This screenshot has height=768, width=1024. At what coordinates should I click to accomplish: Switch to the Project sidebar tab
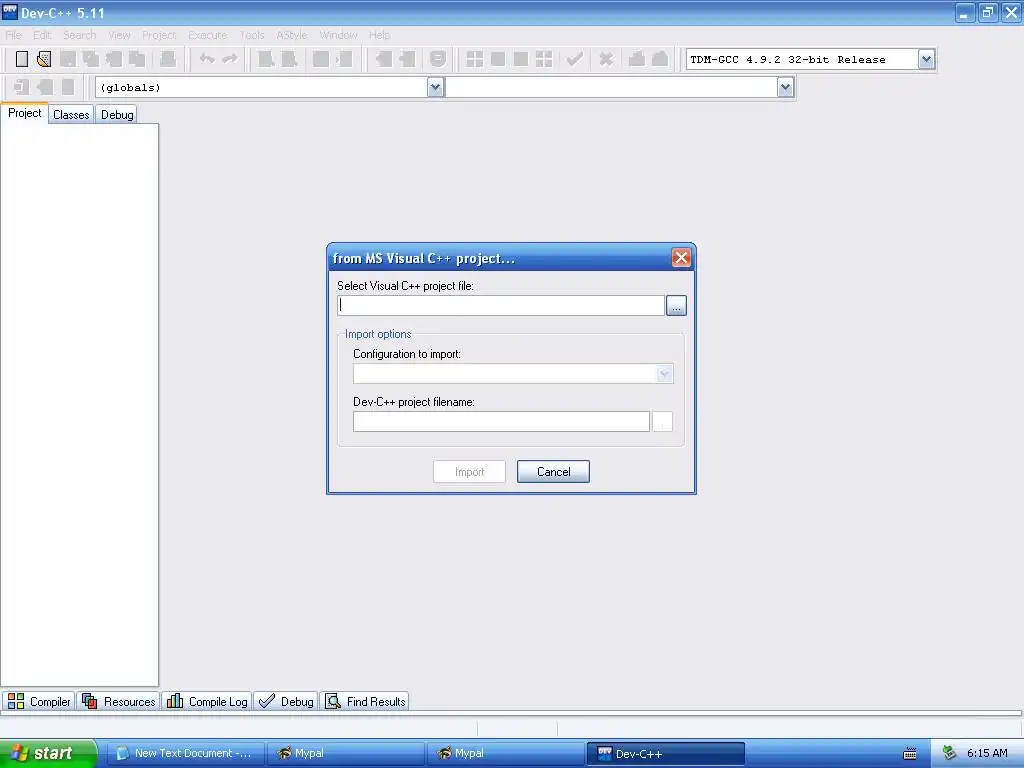click(24, 113)
